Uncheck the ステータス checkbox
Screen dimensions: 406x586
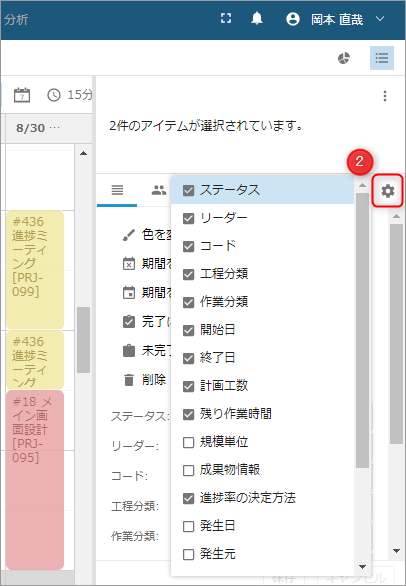[x=188, y=190]
